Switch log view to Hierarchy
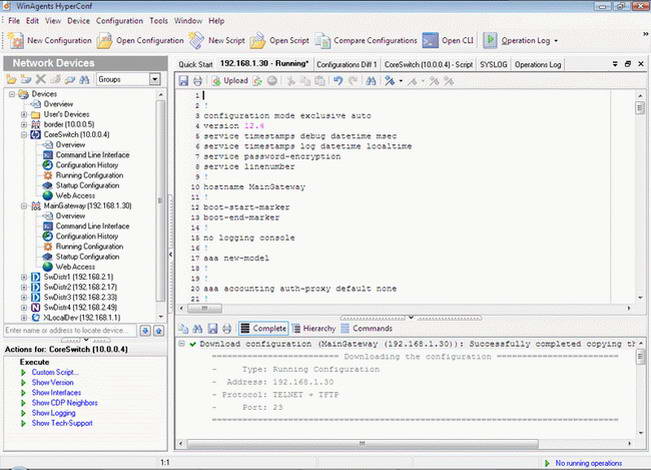Viewport: 651px width, 470px height. [x=314, y=328]
